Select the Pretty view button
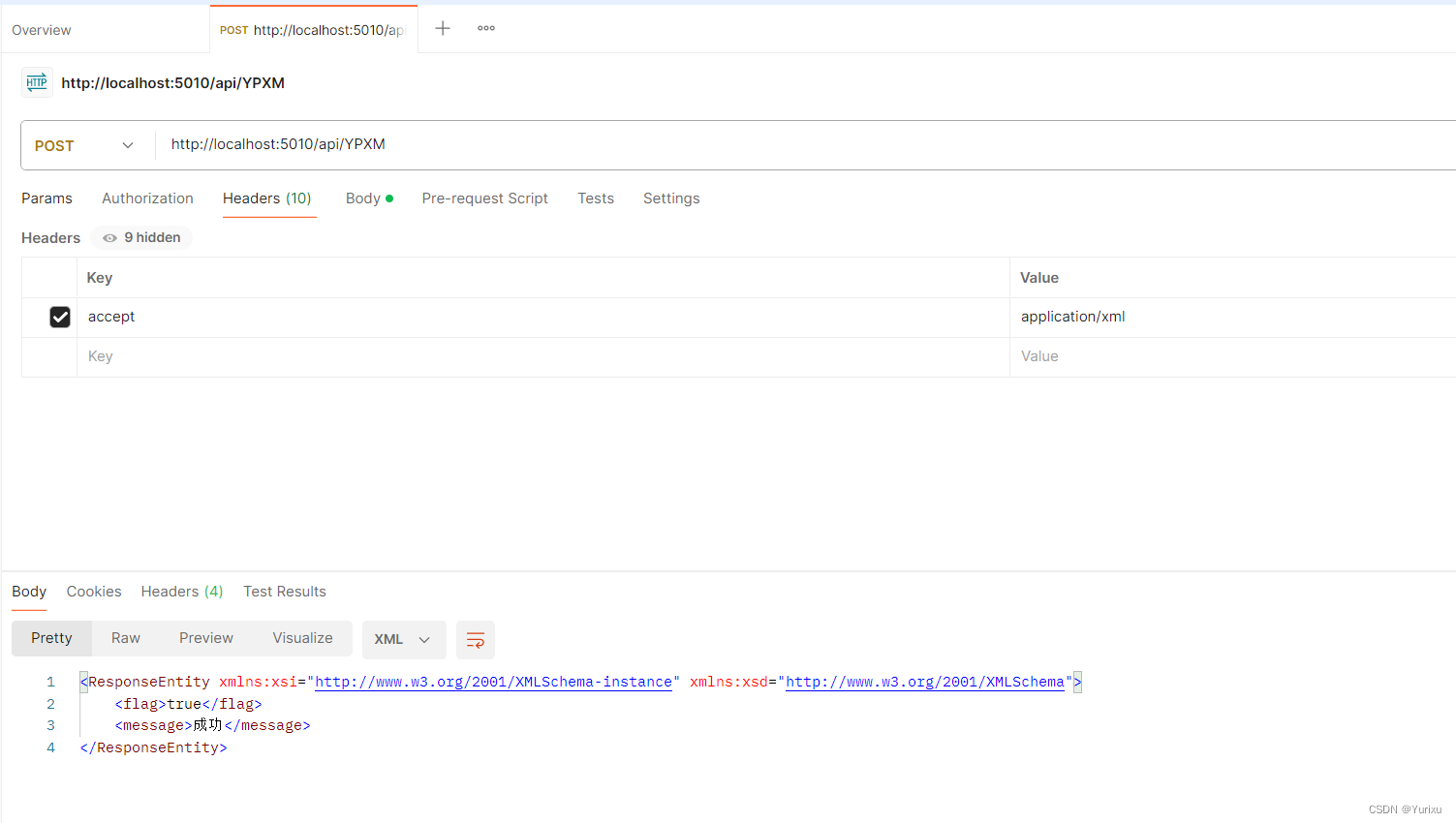Screen dimensions: 1456x823 (x=51, y=638)
